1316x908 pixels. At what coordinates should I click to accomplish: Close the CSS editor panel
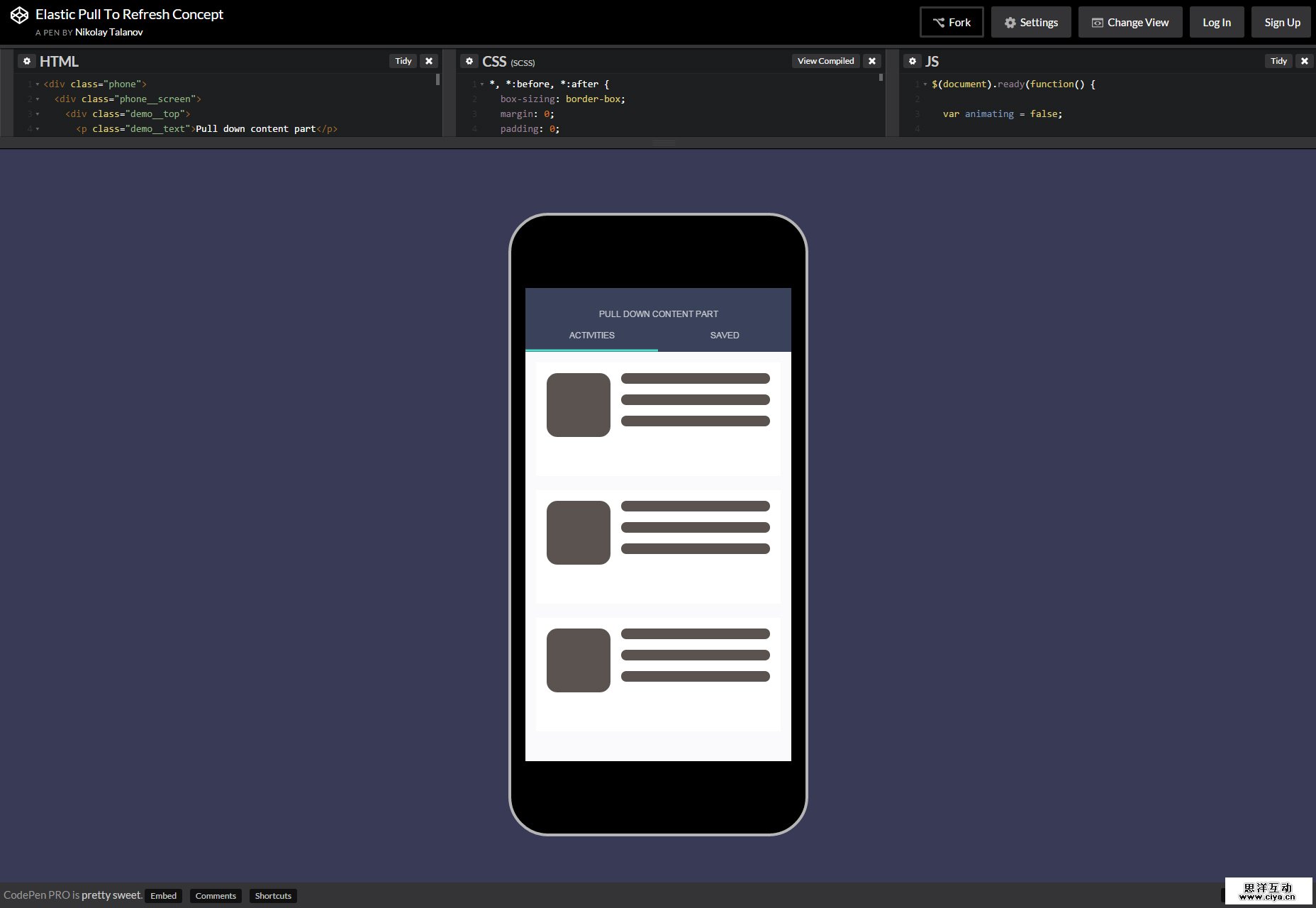(x=871, y=61)
